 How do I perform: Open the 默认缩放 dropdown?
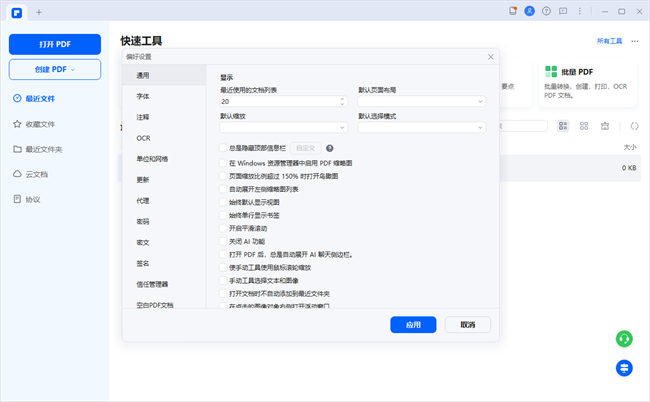pyautogui.click(x=283, y=128)
